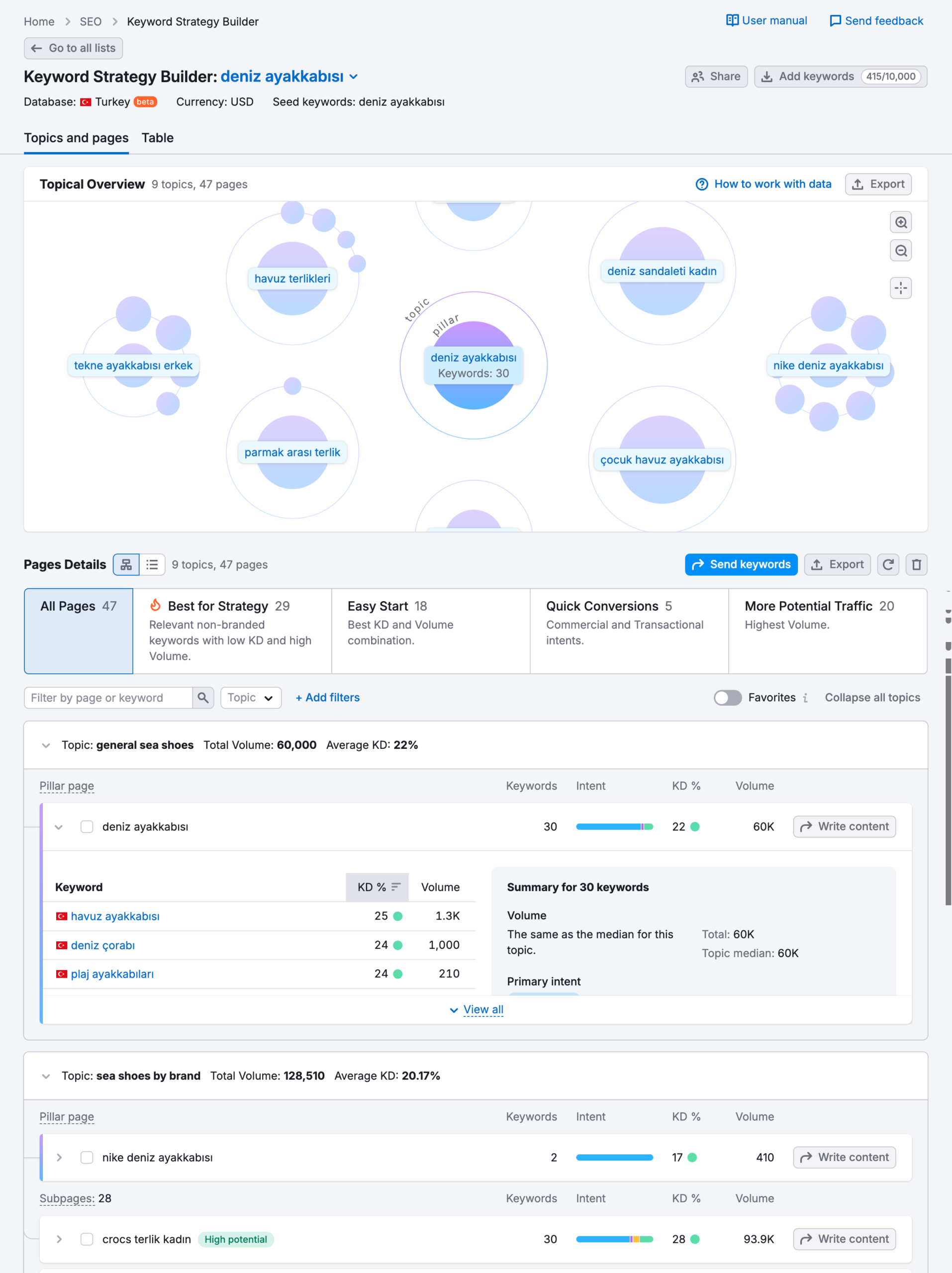The width and height of the screenshot is (952, 1273).
Task: Export the Pages Details list
Action: [837, 564]
